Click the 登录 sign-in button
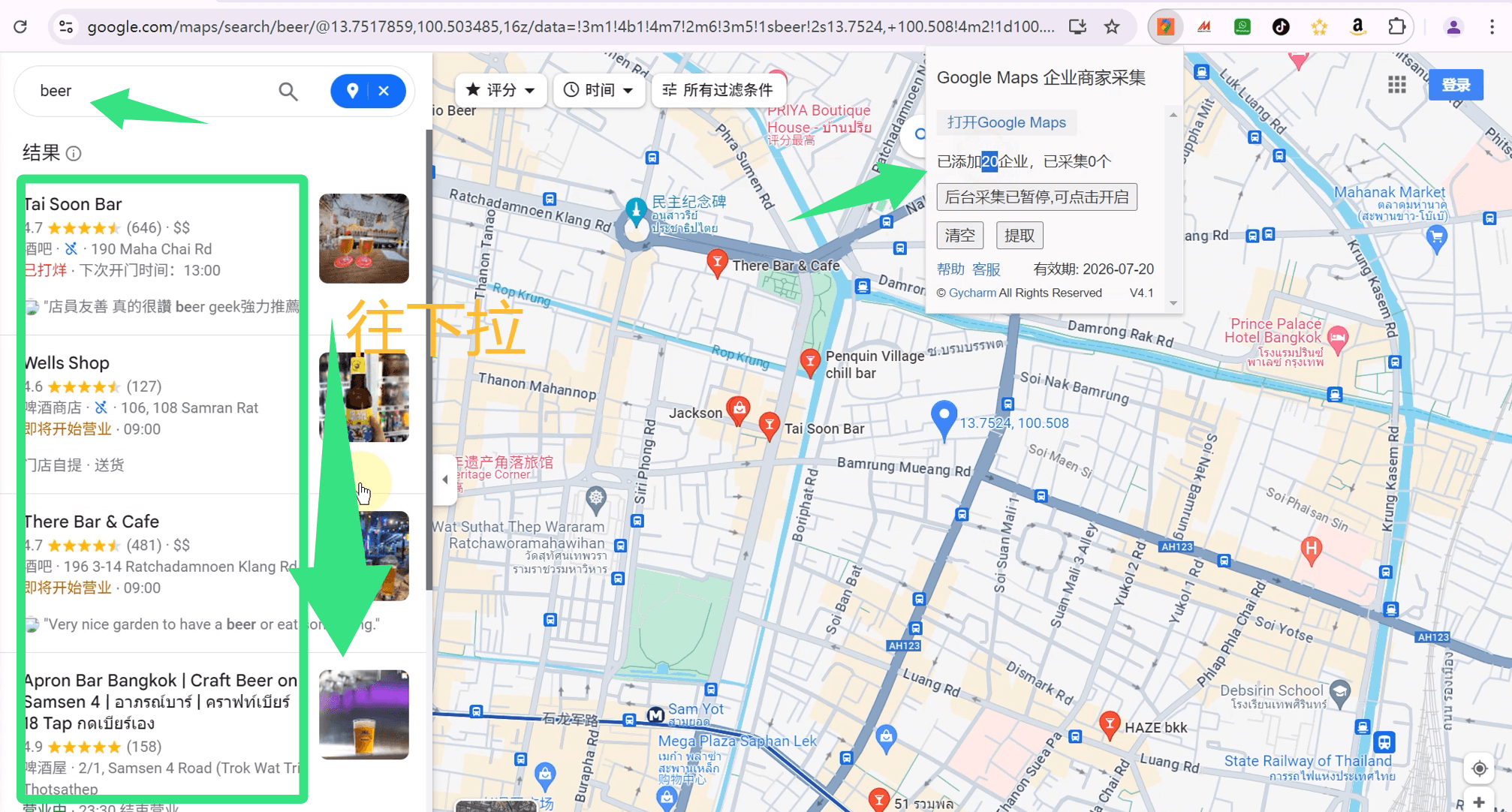Image resolution: width=1512 pixels, height=812 pixels. [x=1456, y=85]
